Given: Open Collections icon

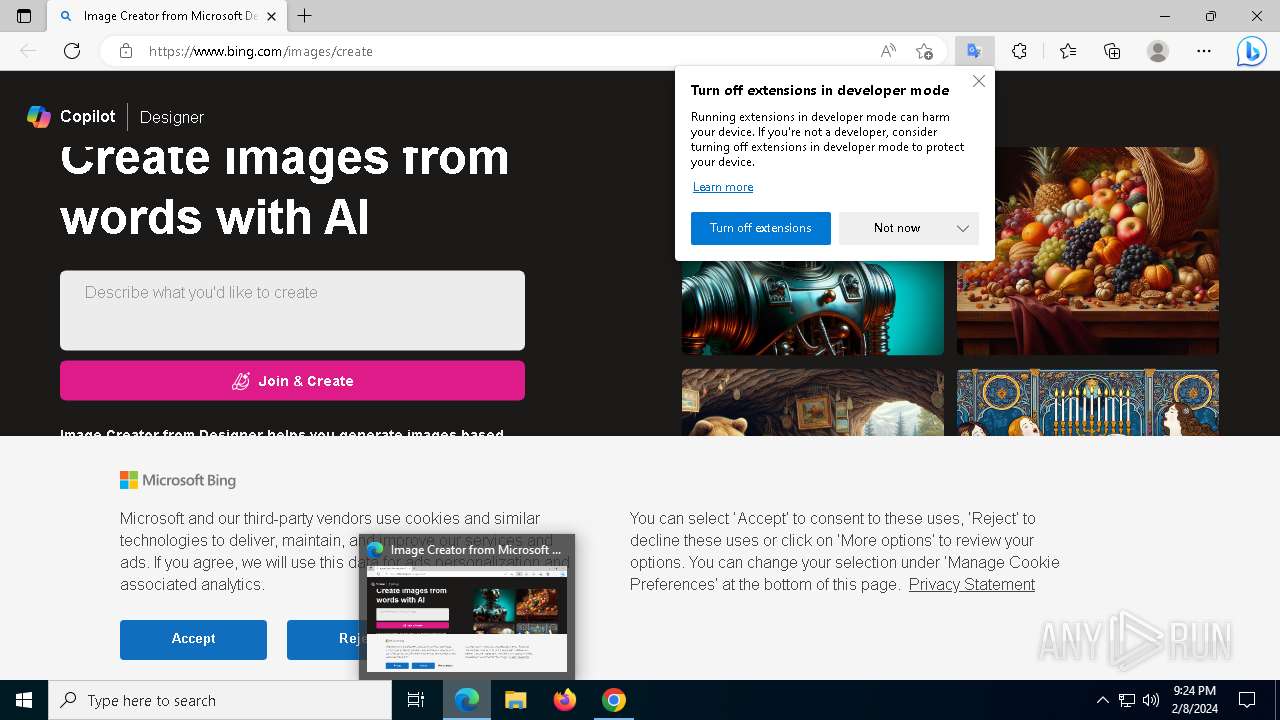Looking at the screenshot, I should coord(1112,51).
